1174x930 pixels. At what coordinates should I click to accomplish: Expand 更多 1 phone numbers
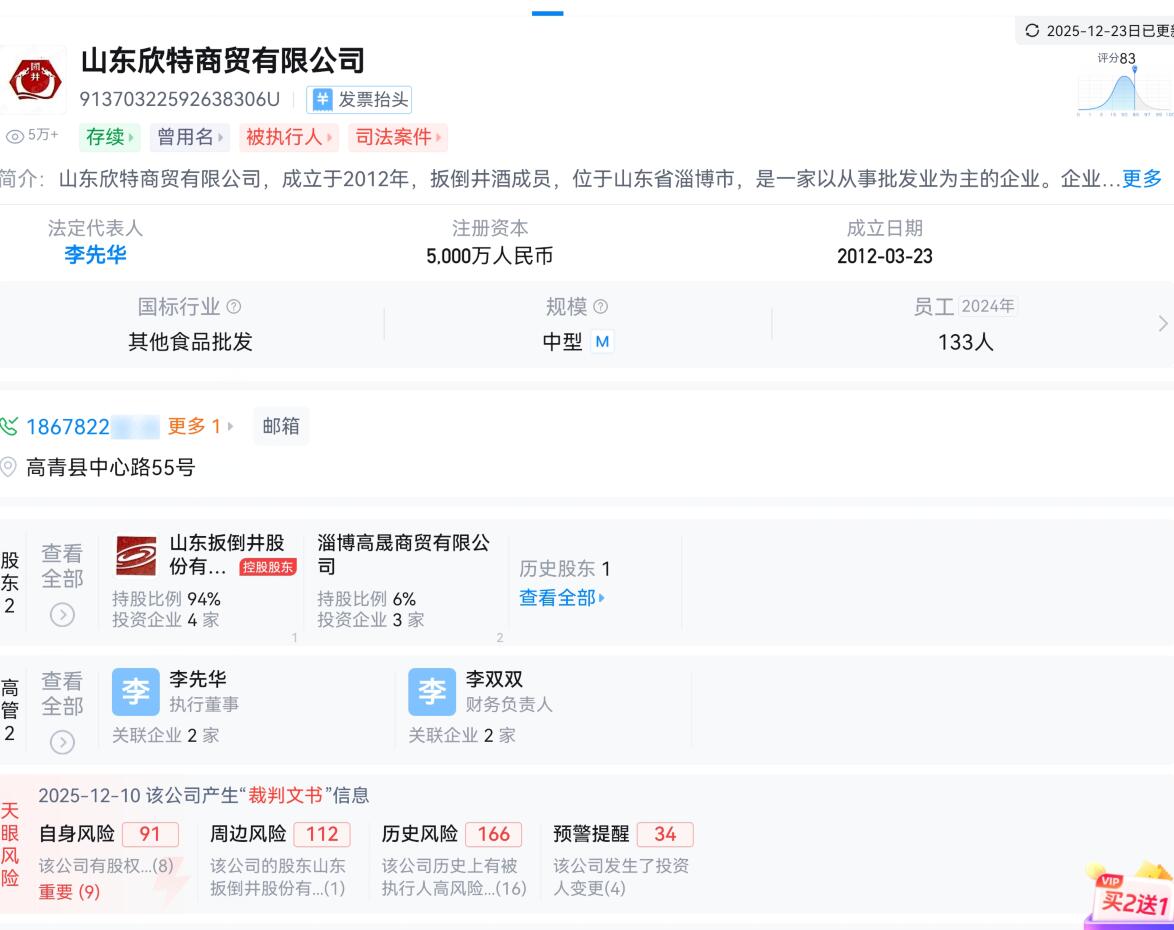click(x=200, y=427)
